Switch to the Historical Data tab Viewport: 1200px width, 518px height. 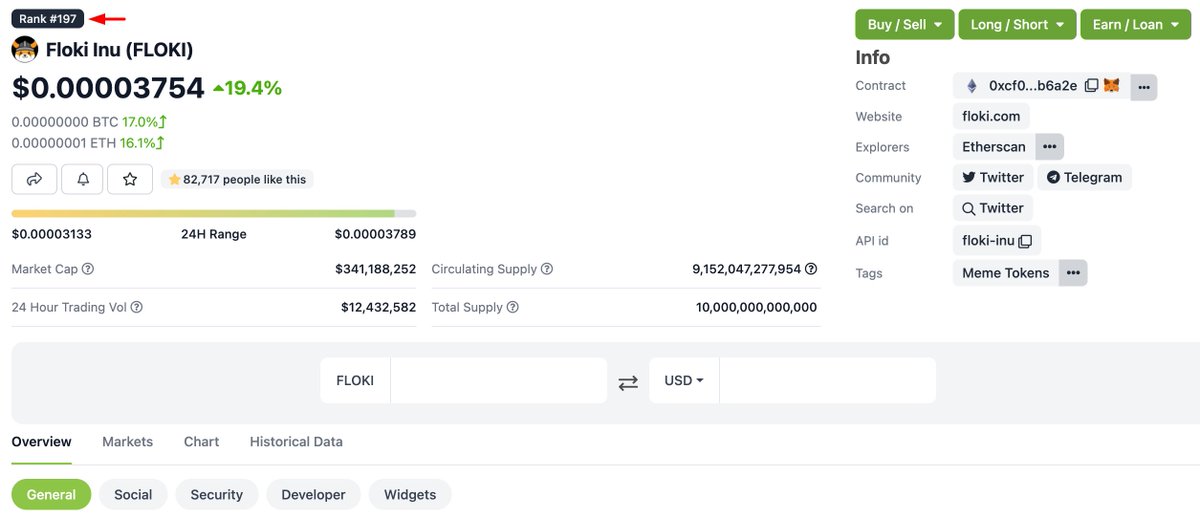(x=296, y=441)
